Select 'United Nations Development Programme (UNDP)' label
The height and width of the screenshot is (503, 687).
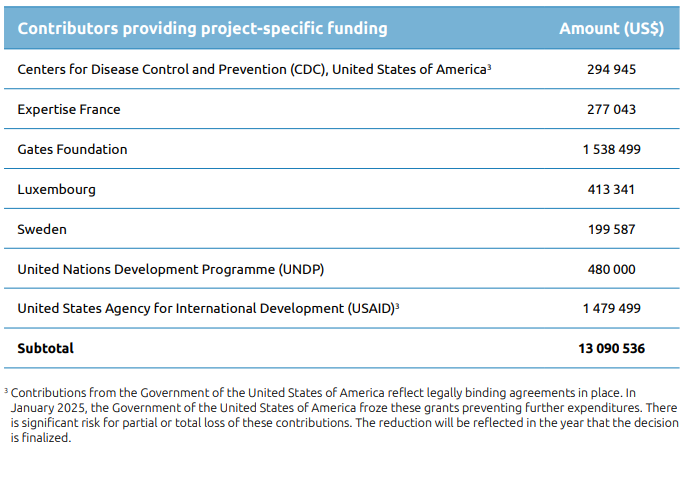[171, 269]
